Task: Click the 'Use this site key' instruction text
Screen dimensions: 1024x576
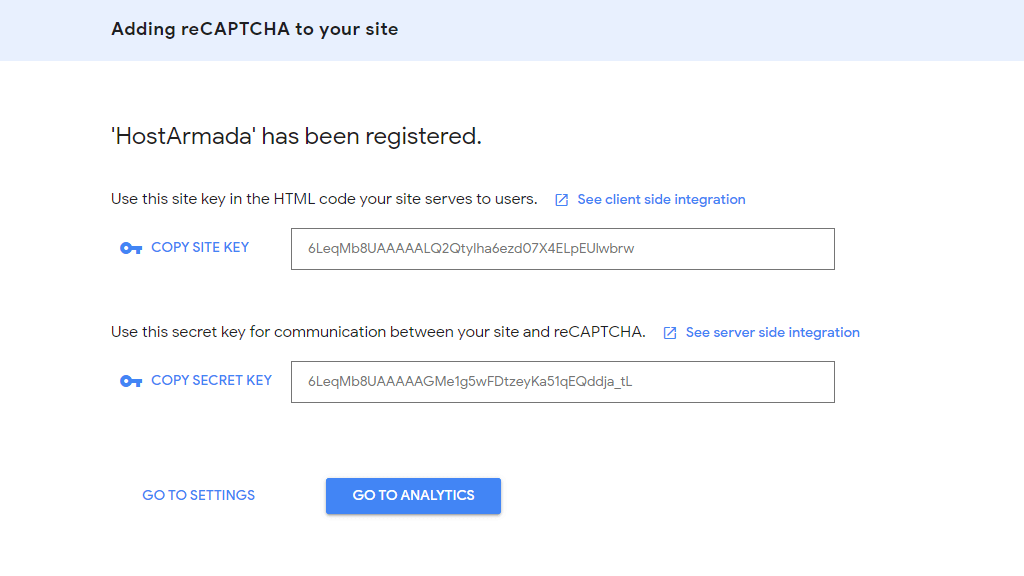Action: (324, 199)
